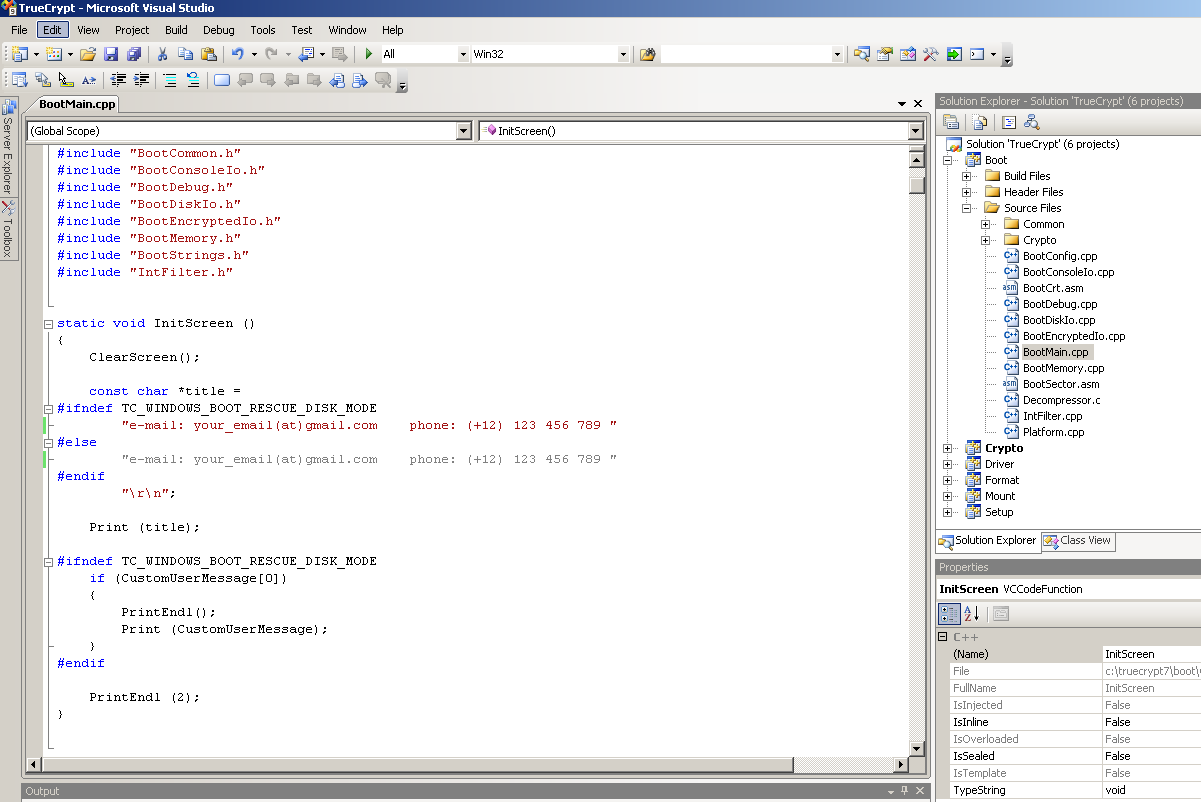Toggle Categorized view in Properties panel

(x=949, y=613)
